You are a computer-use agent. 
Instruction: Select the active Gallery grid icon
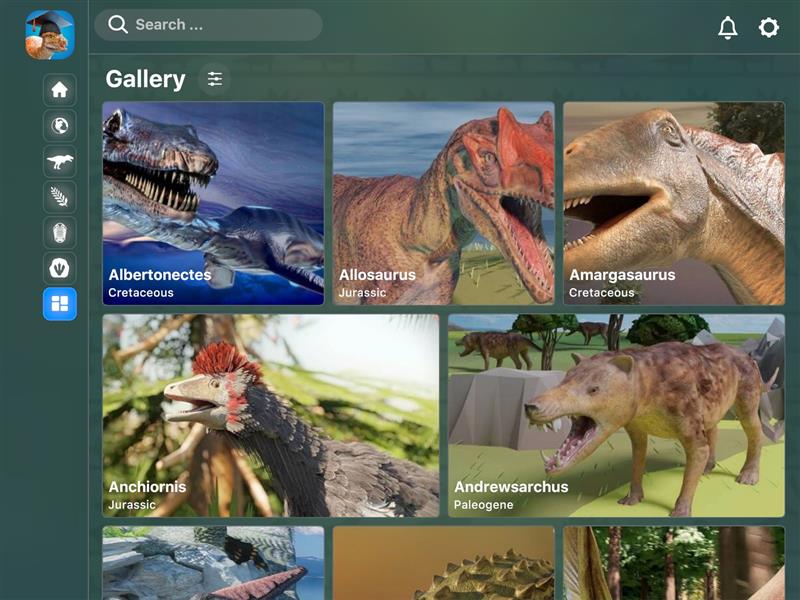(60, 304)
